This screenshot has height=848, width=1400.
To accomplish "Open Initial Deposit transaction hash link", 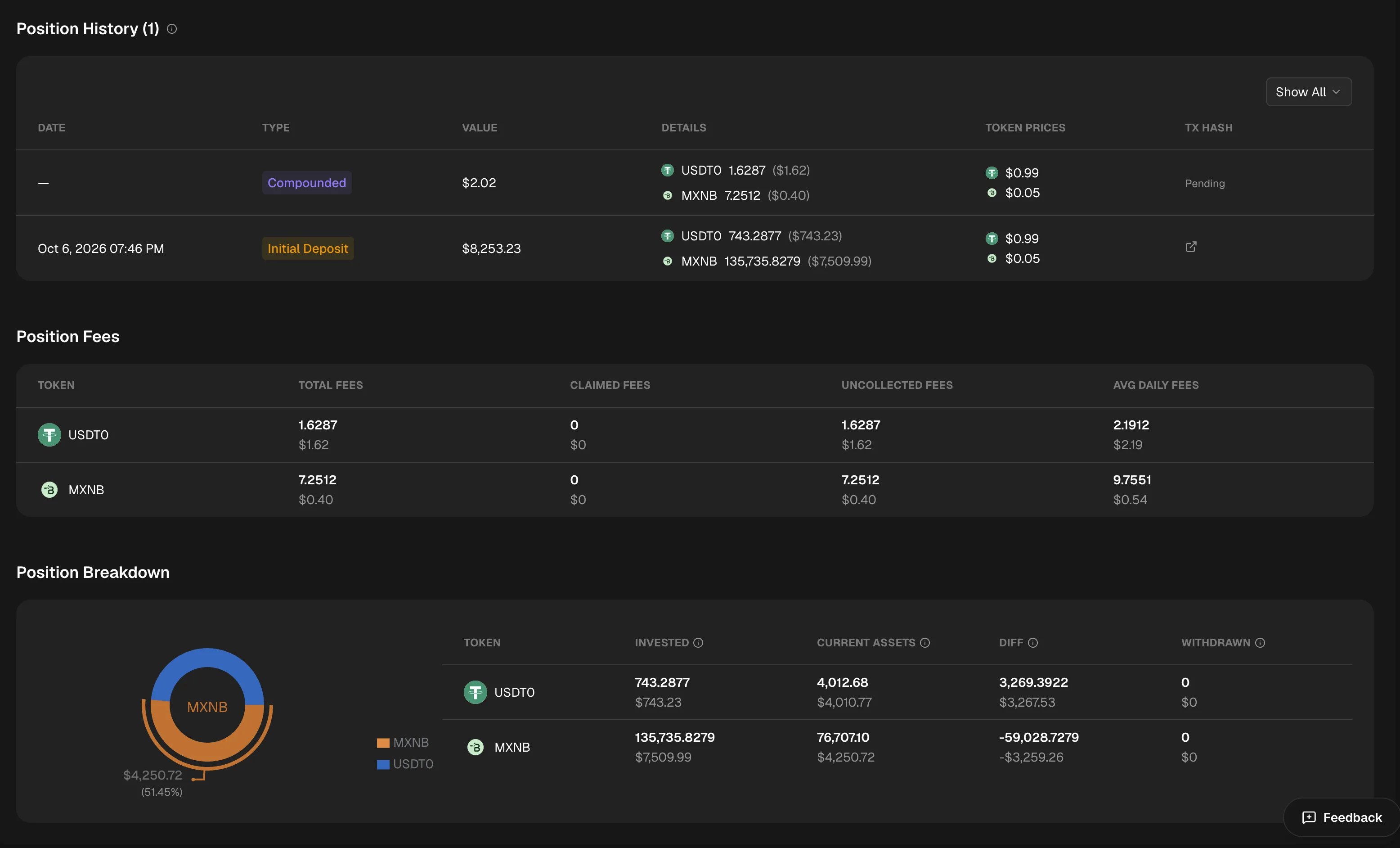I will 1191,247.
